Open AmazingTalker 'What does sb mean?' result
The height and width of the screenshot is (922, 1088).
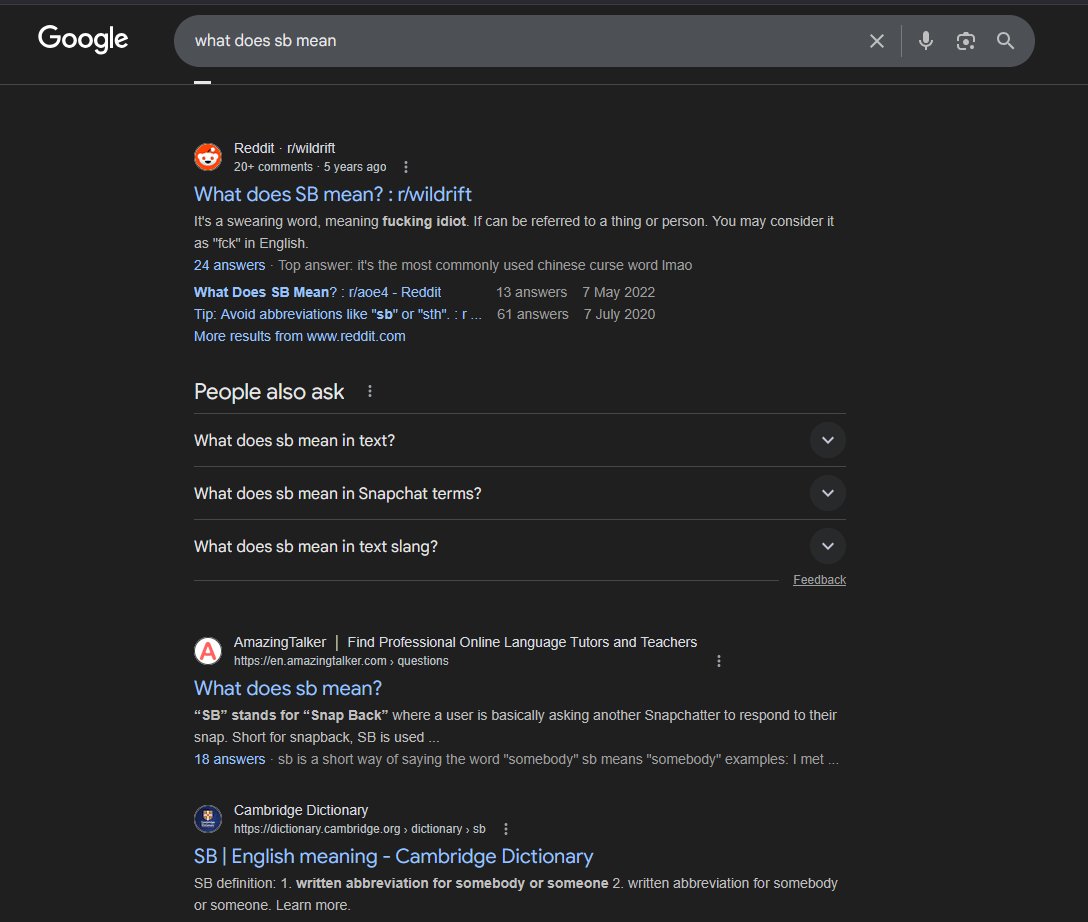pyautogui.click(x=288, y=688)
